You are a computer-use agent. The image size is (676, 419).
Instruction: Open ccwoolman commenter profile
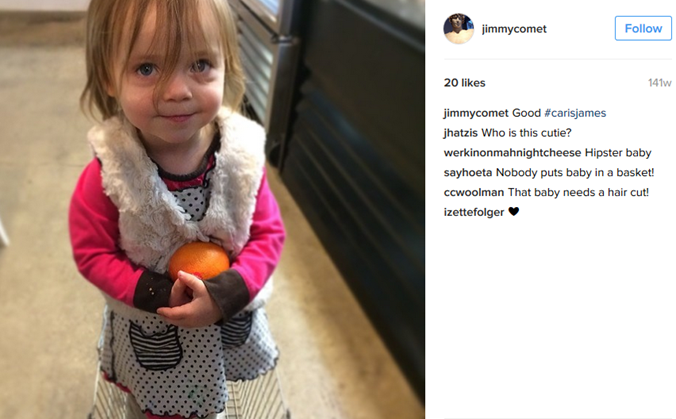click(x=474, y=192)
